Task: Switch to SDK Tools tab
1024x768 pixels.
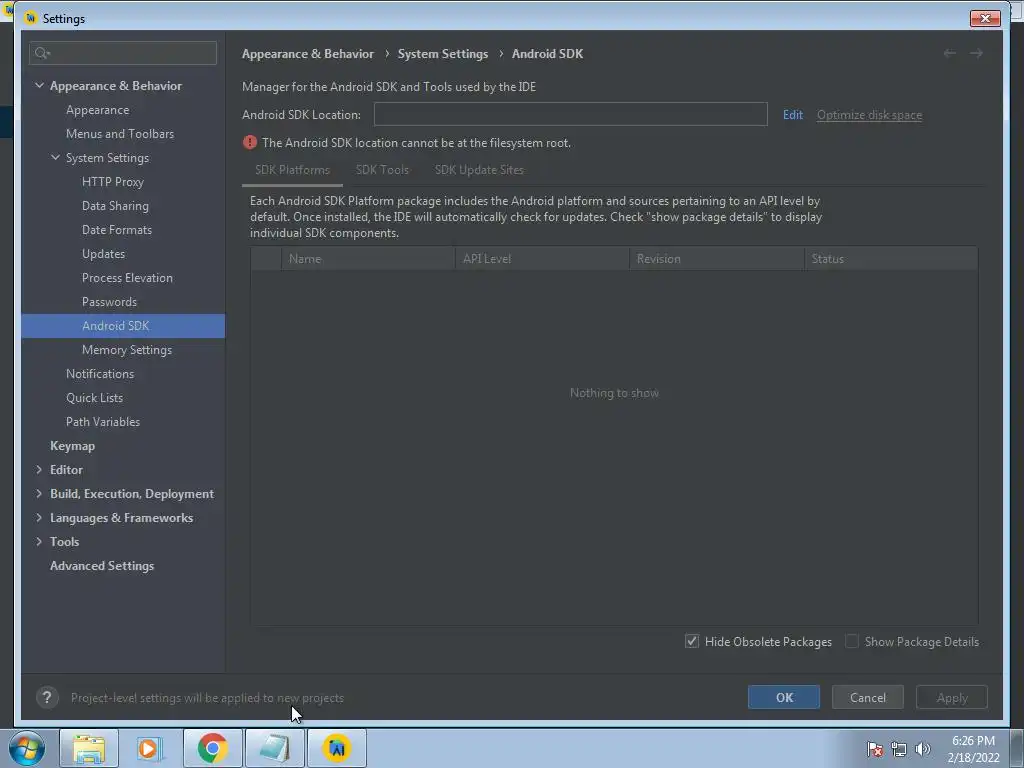Action: coord(382,170)
